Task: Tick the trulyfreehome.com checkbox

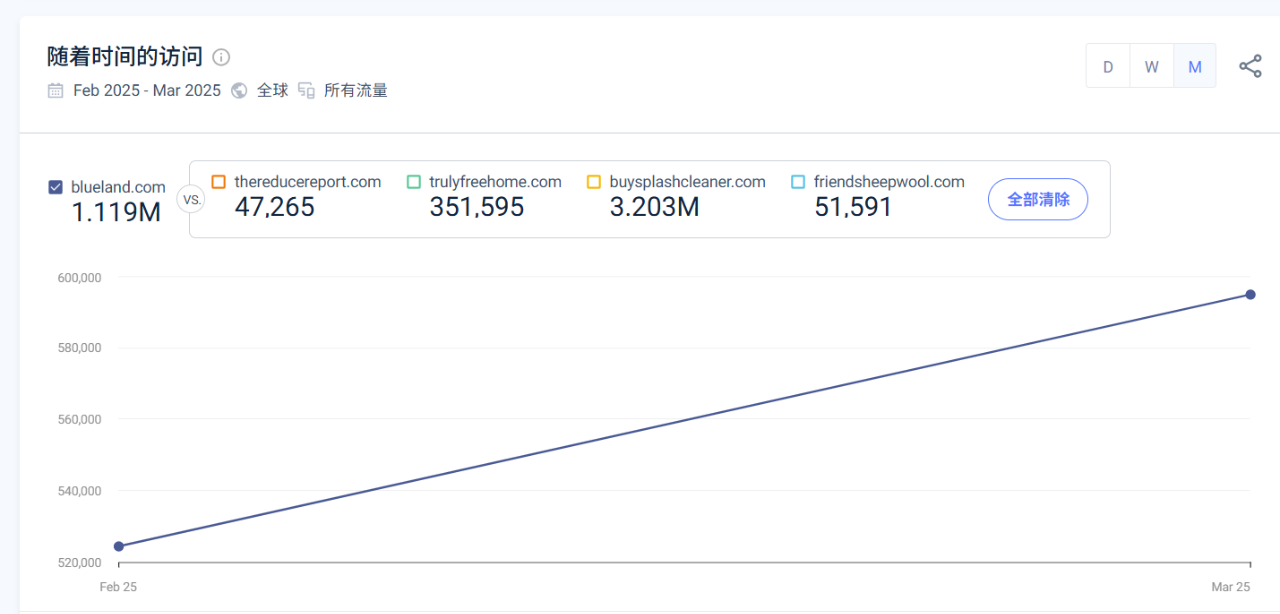Action: pyautogui.click(x=414, y=182)
